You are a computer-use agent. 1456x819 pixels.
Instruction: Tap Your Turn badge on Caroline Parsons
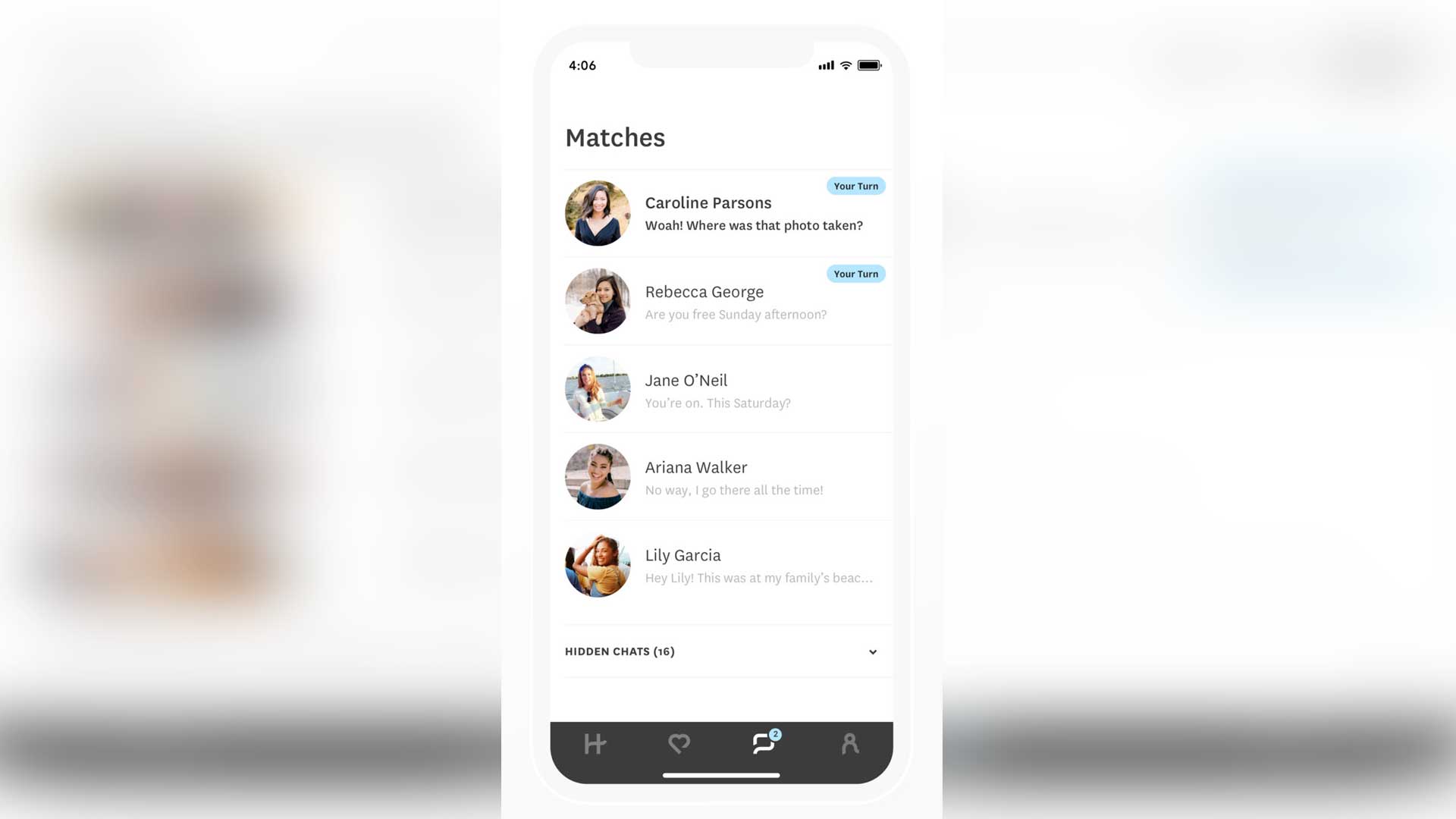(855, 186)
